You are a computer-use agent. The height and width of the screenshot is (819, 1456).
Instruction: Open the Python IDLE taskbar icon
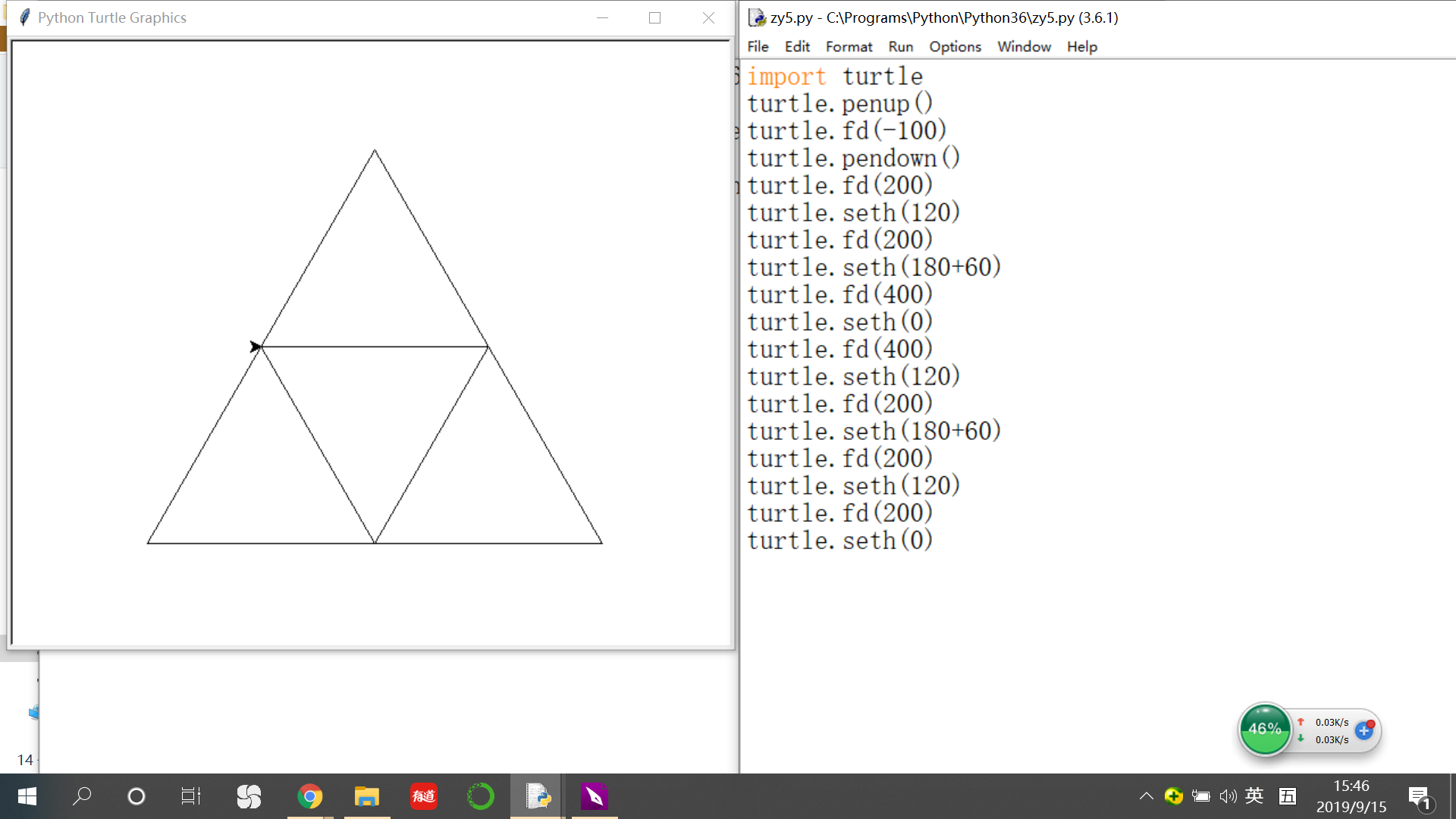[538, 796]
